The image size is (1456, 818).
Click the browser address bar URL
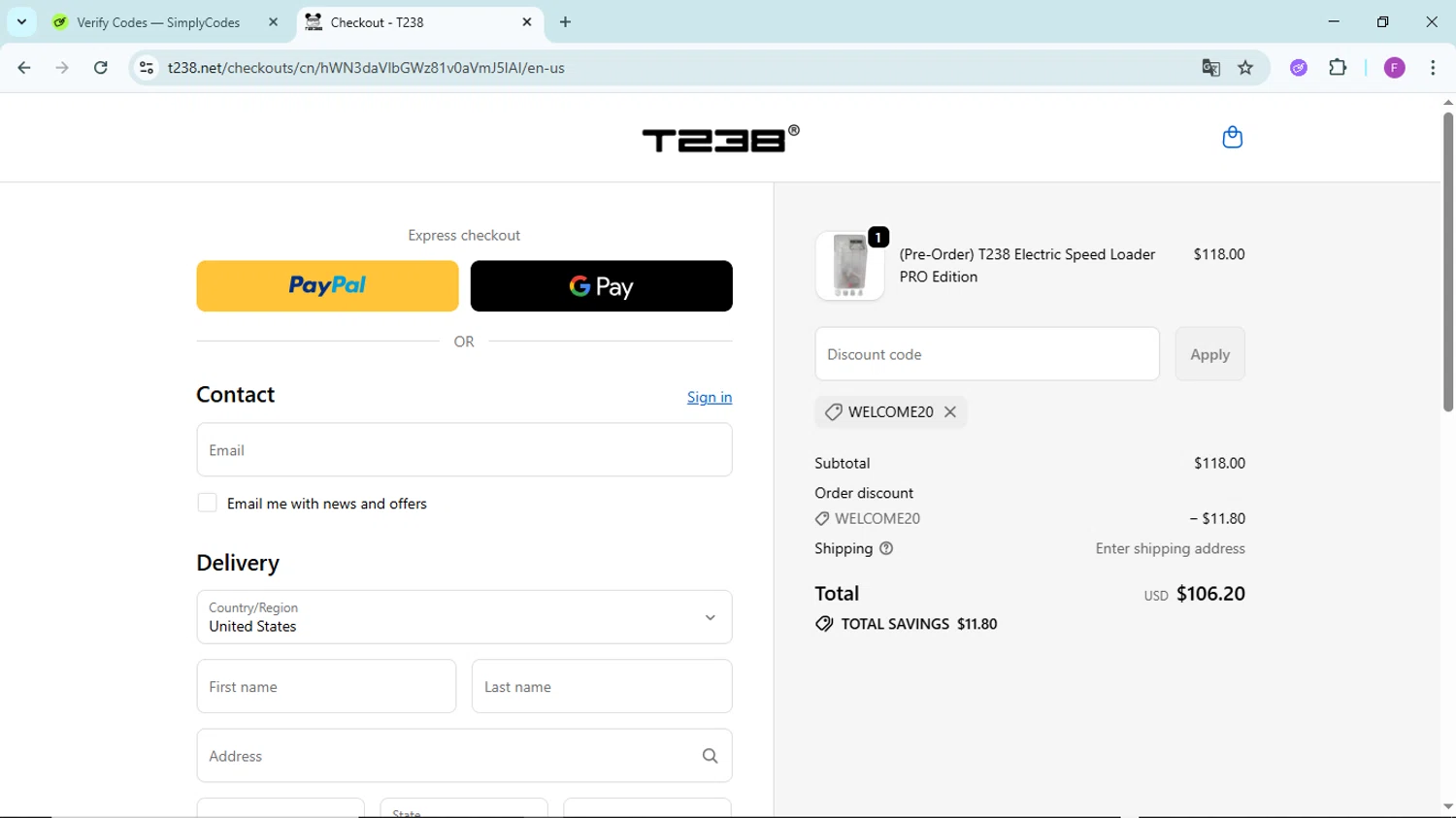pyautogui.click(x=366, y=68)
